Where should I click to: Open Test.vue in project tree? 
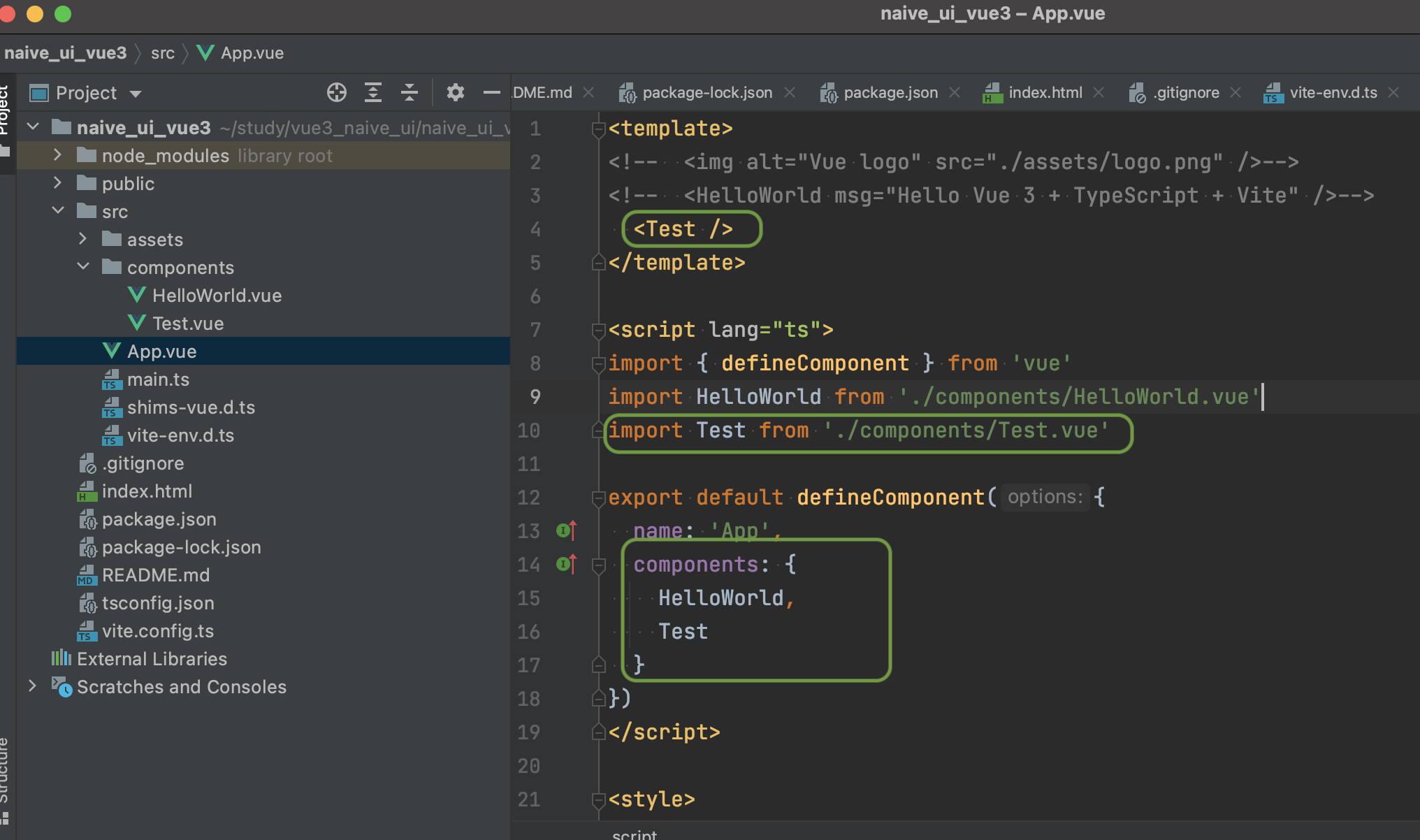point(187,324)
